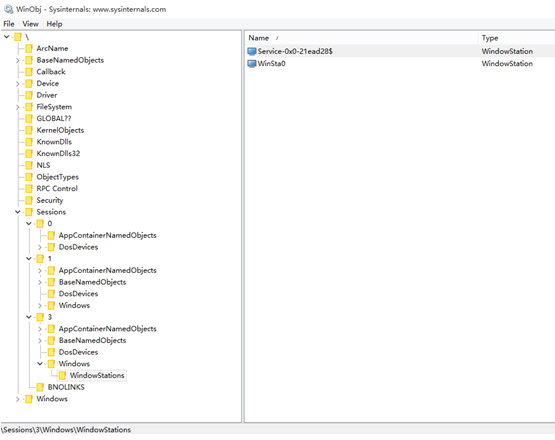Select WindowStations folder icon
This screenshot has width=555, height=440.
[62, 376]
